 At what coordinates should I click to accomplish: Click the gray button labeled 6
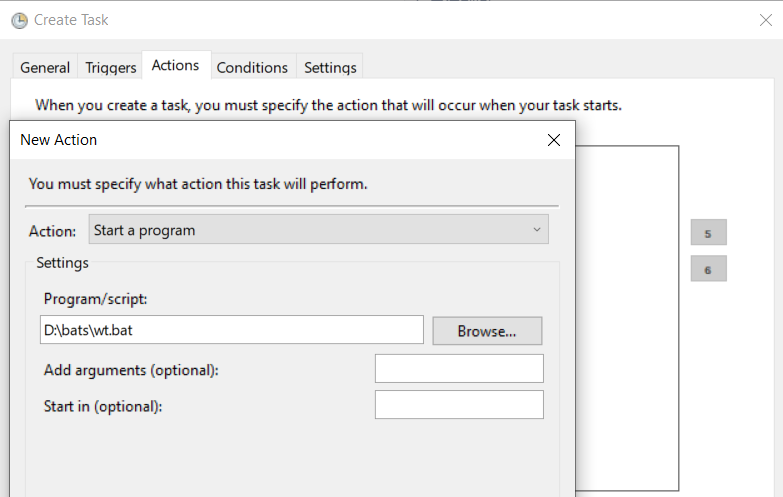coord(709,269)
